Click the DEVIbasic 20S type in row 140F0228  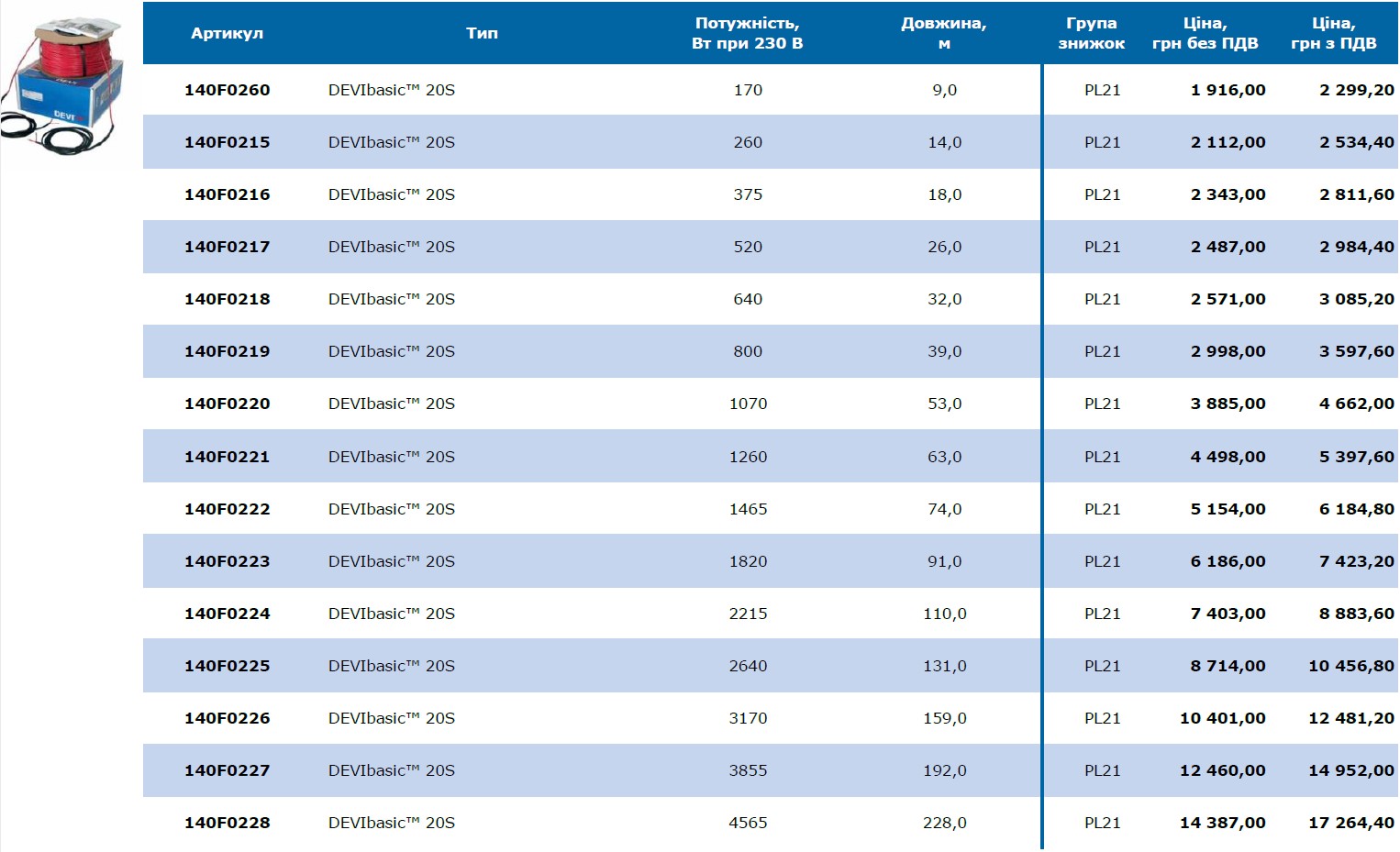(392, 823)
